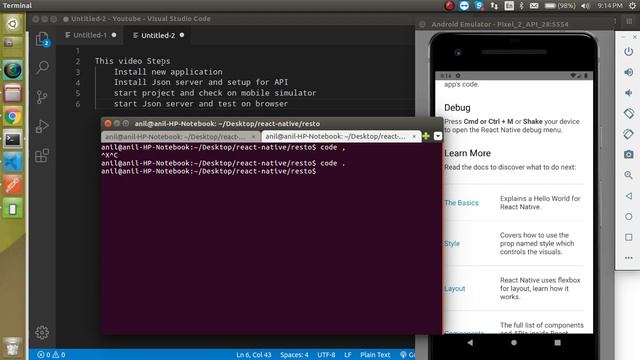Click the terminal prompt line at bottom
Image resolution: width=640 pixels, height=360 pixels.
click(x=209, y=171)
